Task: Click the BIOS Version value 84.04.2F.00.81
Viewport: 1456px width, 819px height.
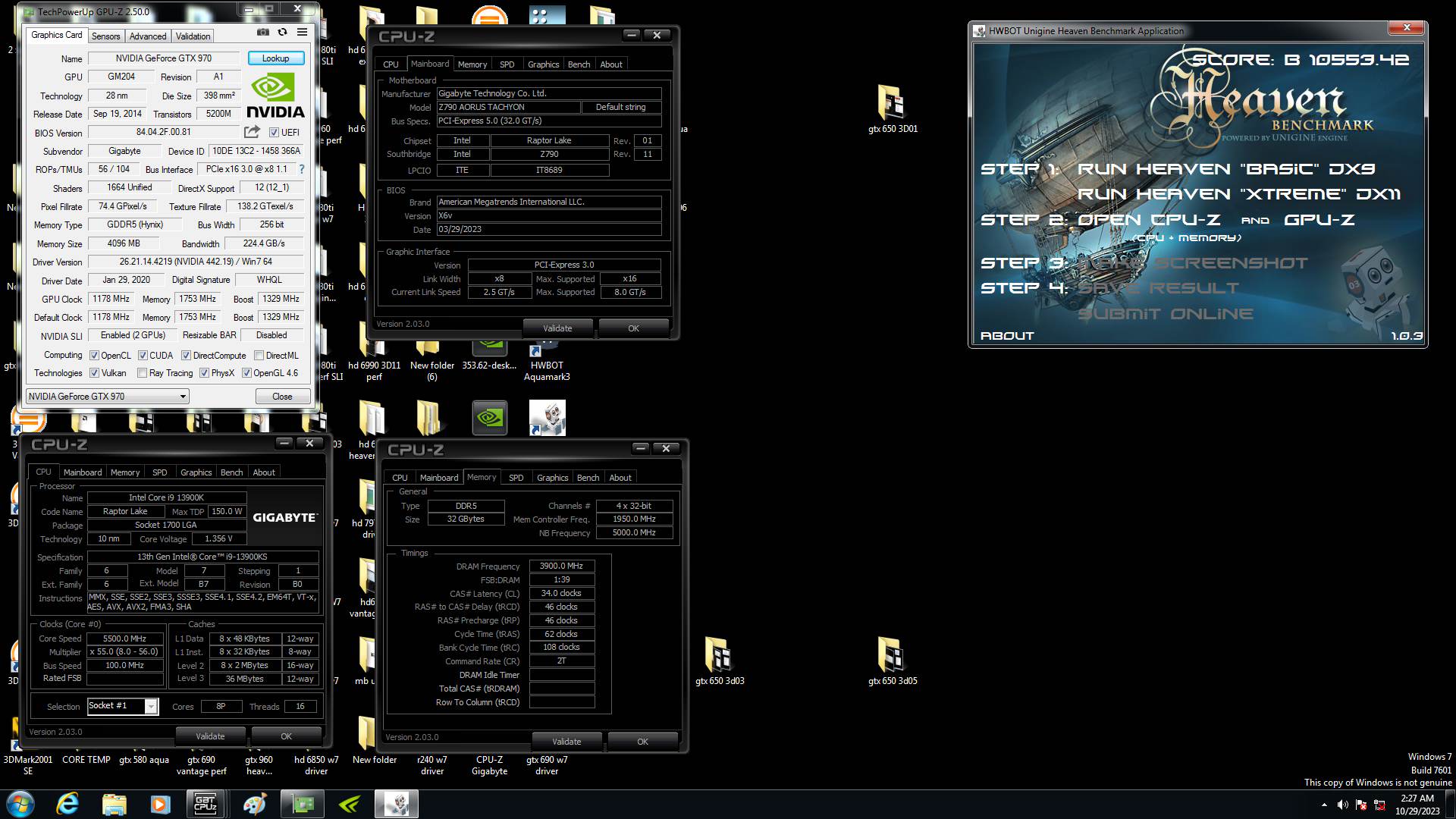Action: point(164,132)
